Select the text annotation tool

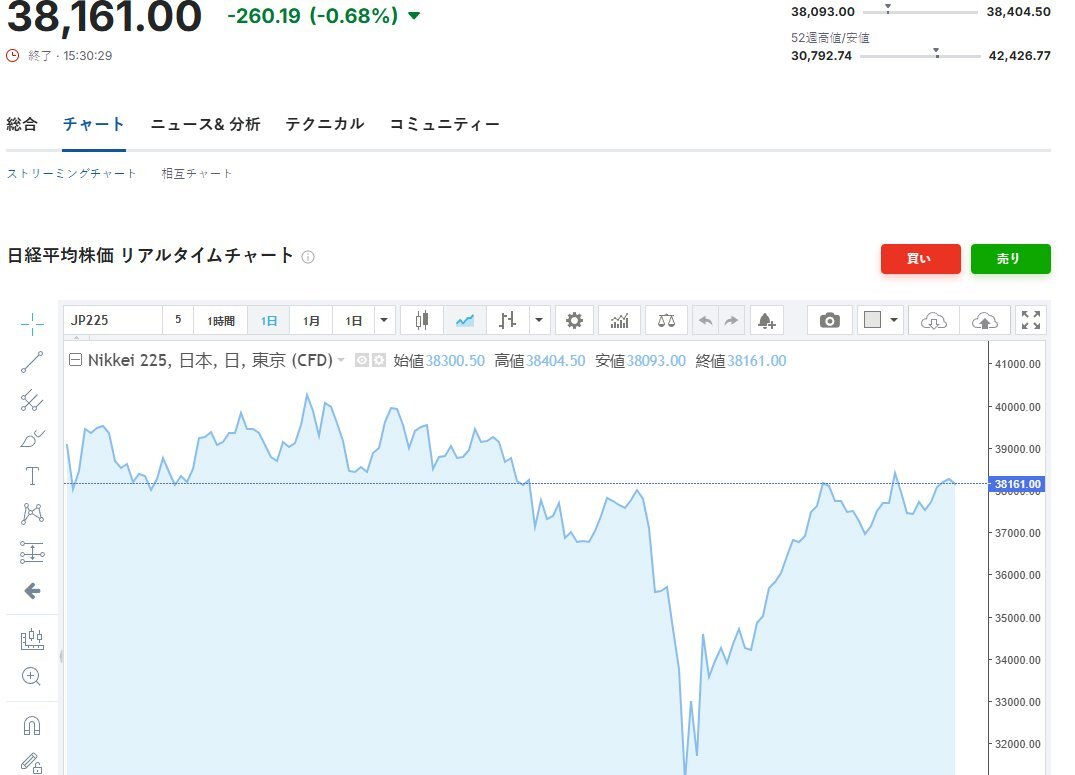coord(32,476)
